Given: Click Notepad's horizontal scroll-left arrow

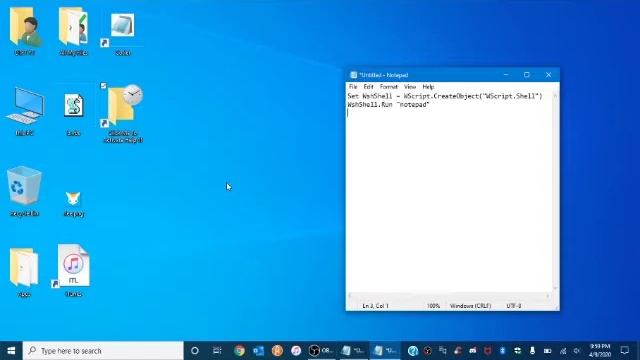Looking at the screenshot, I should [x=349, y=296].
